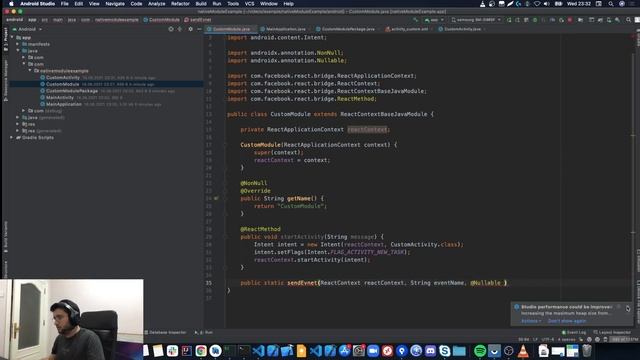Open Zoom from the dock
The height and width of the screenshot is (360, 640).
coord(373,351)
